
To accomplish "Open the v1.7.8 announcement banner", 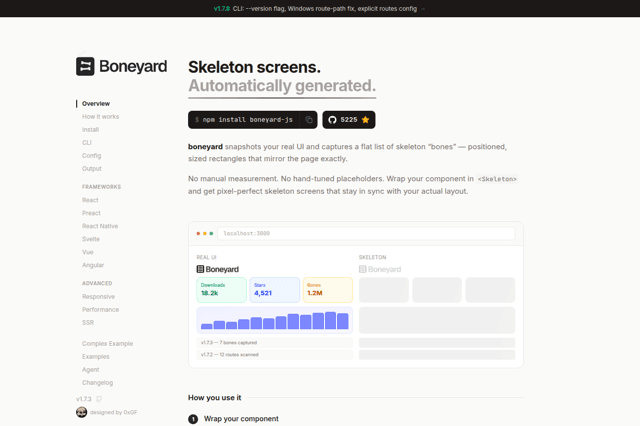I will click(x=320, y=9).
